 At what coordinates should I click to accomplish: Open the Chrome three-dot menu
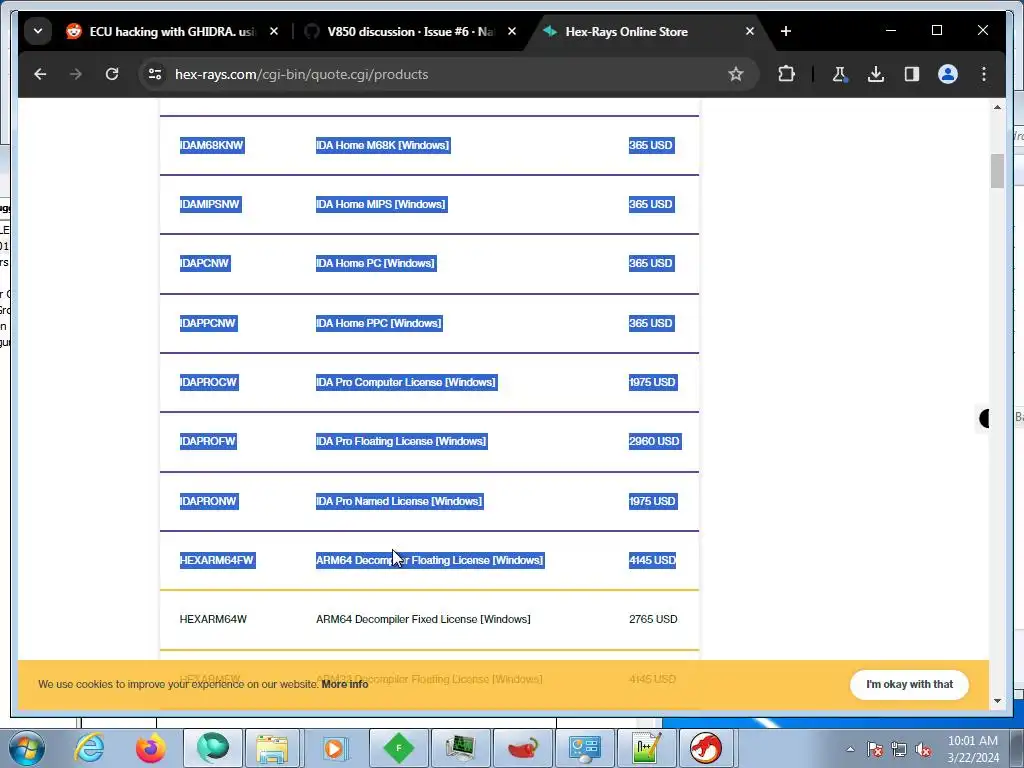(x=984, y=74)
